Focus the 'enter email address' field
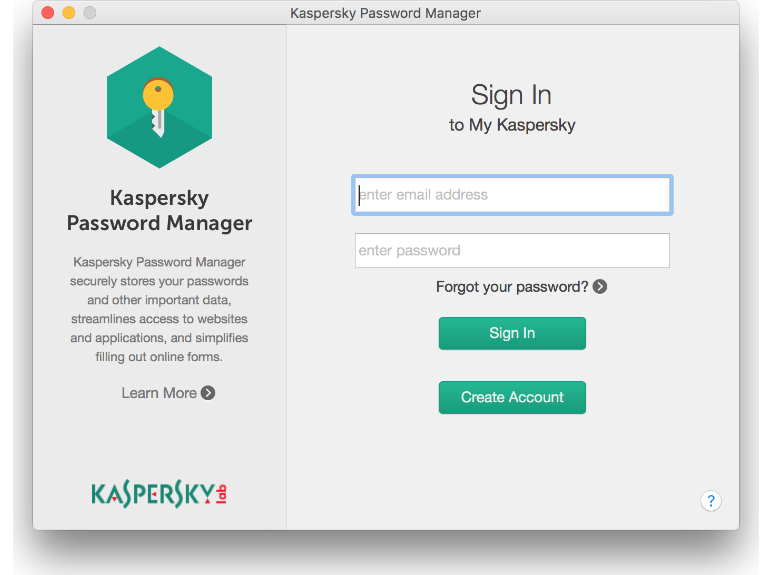Screen dimensions: 772x575 tap(512, 195)
